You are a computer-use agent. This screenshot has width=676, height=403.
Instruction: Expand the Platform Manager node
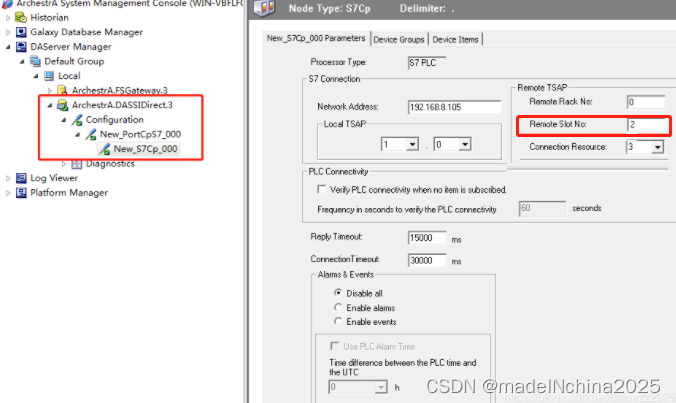point(8,193)
